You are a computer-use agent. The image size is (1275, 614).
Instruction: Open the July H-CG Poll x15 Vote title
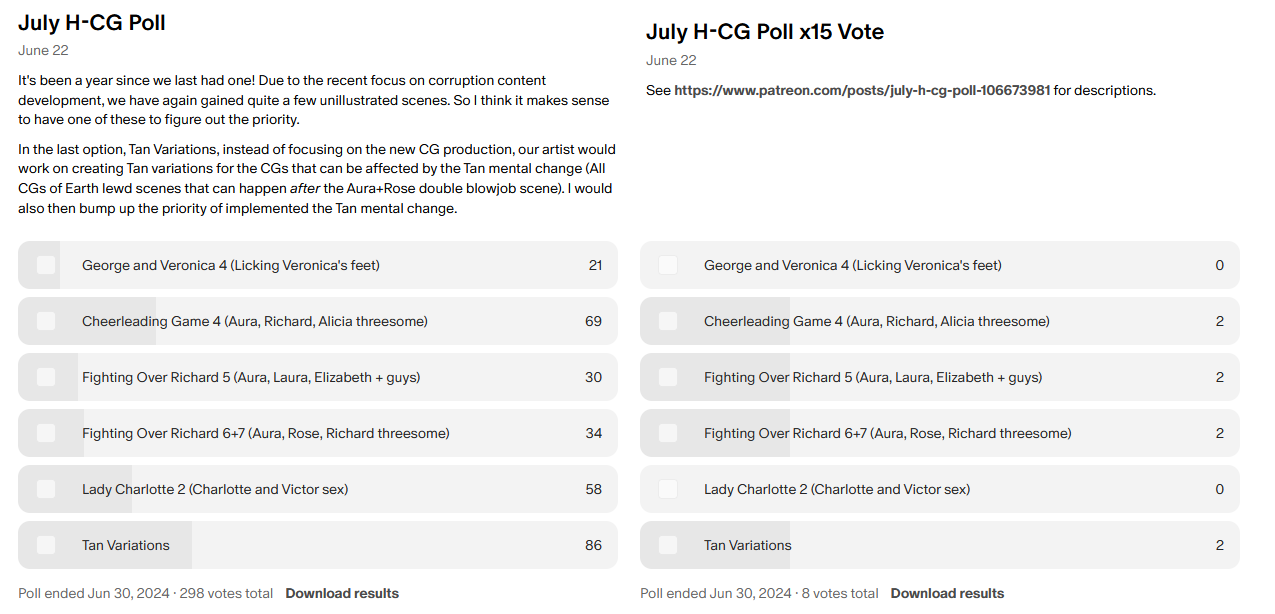click(x=765, y=32)
